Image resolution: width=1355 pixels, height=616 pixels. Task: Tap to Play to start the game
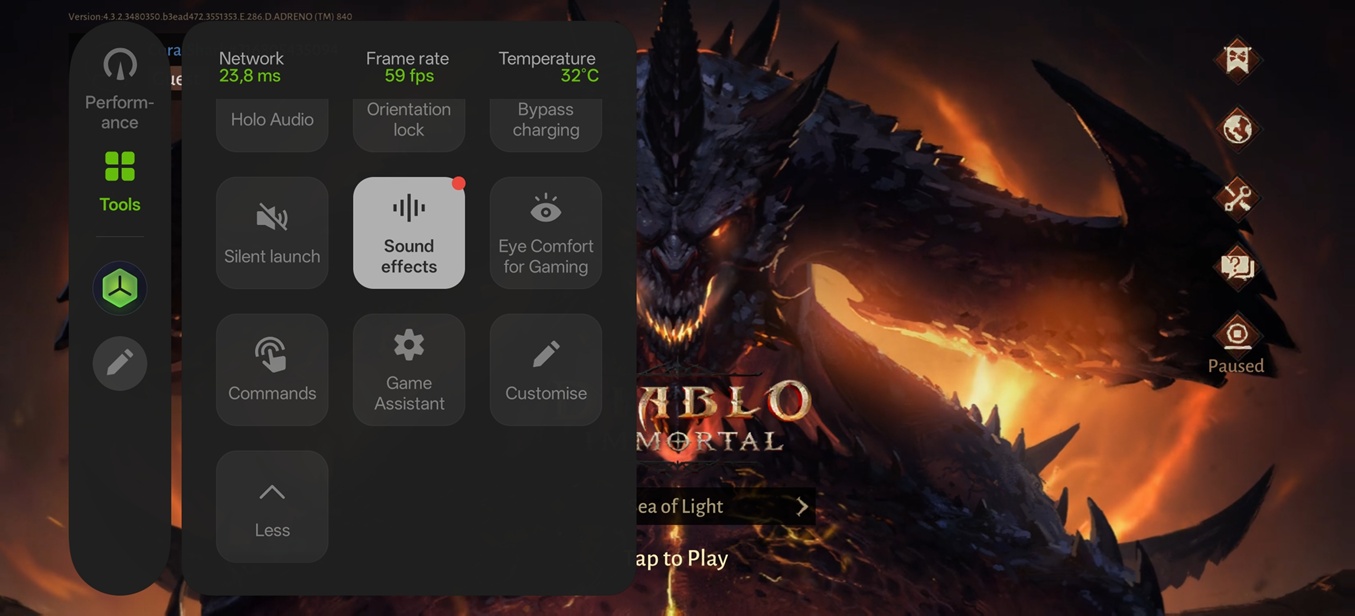680,558
